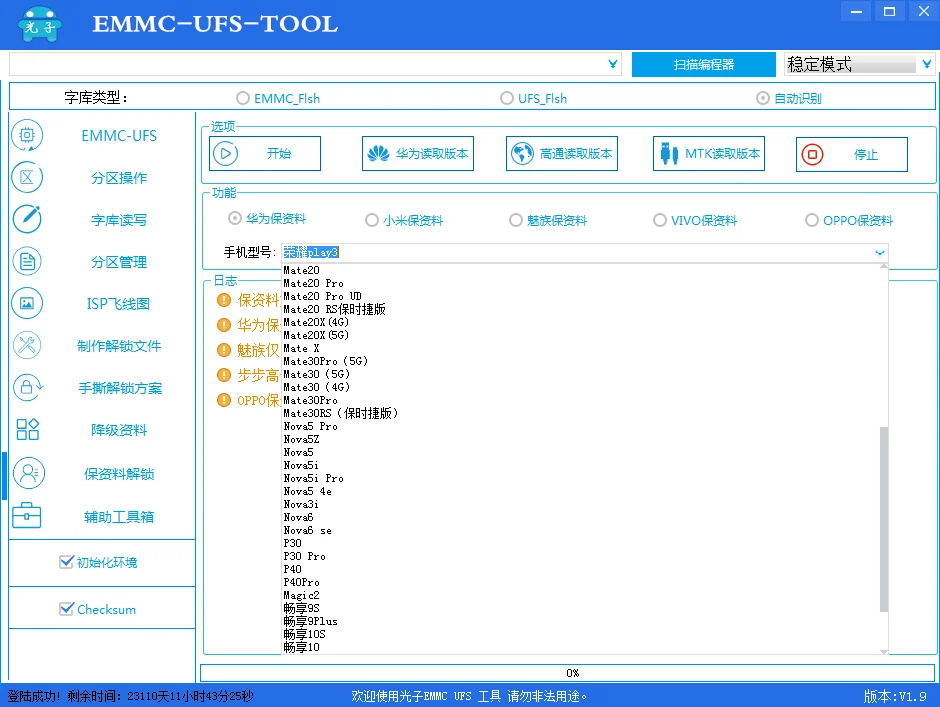Screen dimensions: 940x707
Task: Collapse the 手机型号 dropdown arrow
Action: point(879,252)
